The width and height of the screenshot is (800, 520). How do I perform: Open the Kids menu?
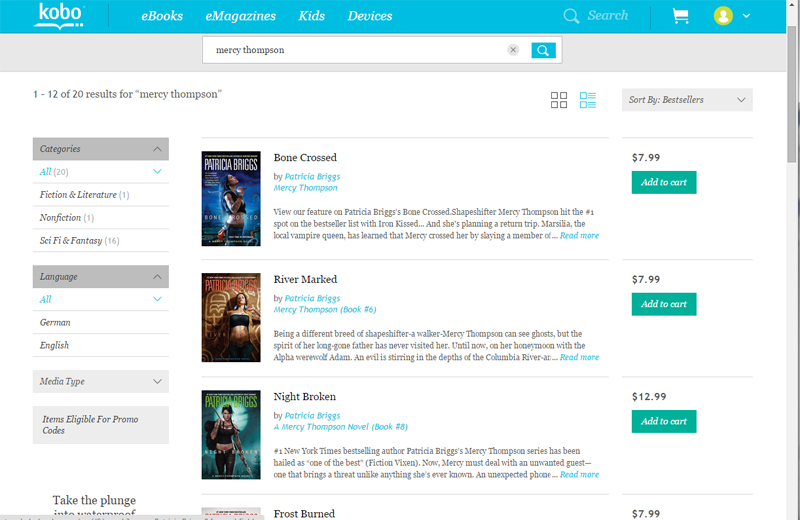311,16
